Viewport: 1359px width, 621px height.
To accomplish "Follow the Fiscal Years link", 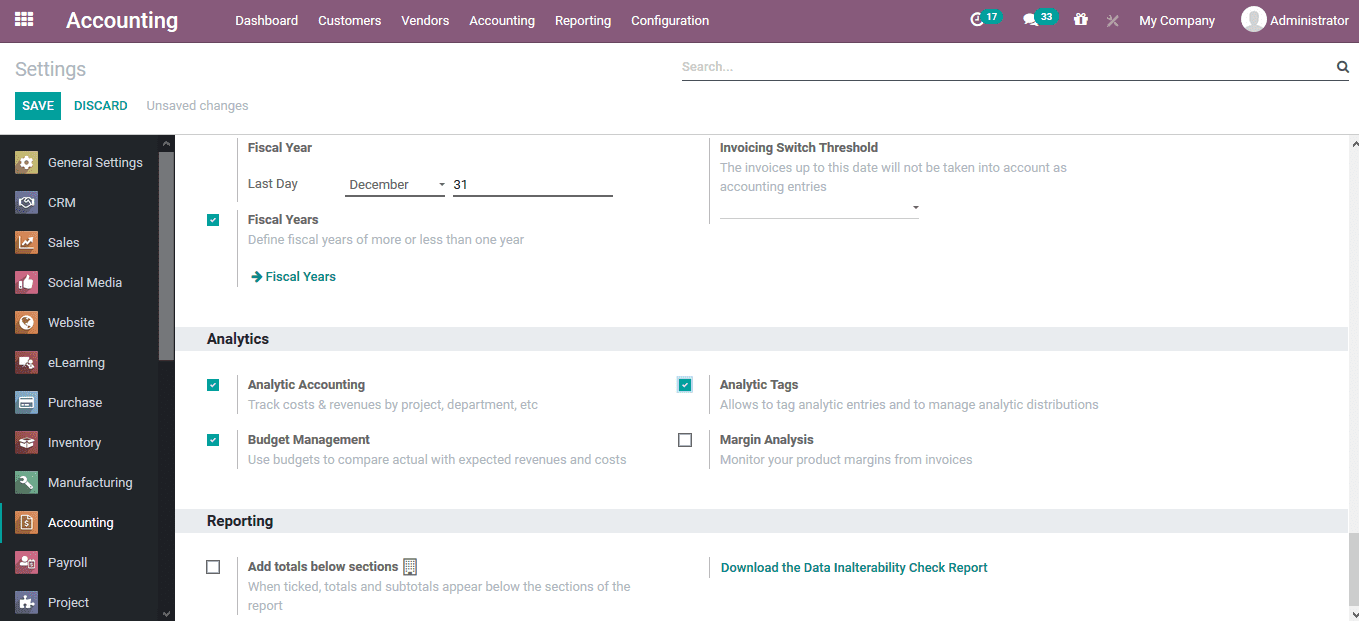I will point(293,276).
